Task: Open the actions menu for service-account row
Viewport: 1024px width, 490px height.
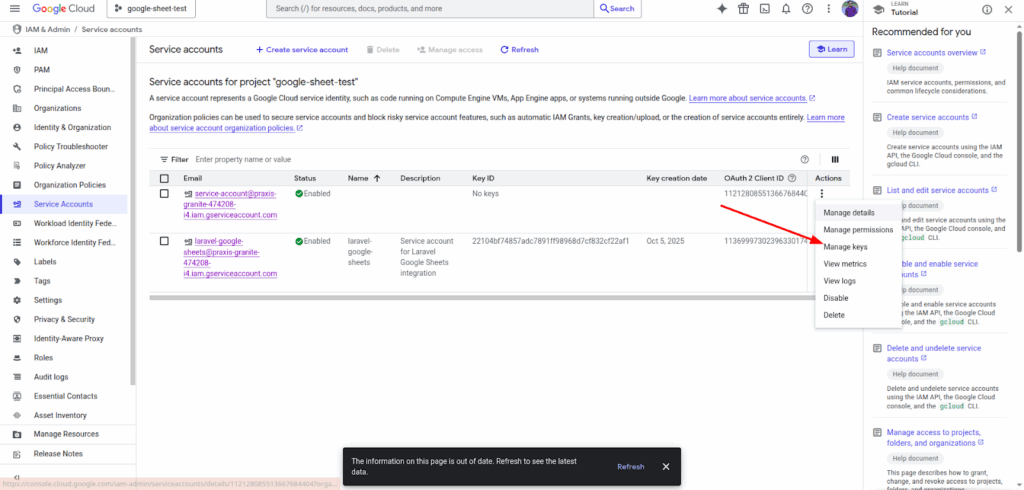Action: click(821, 194)
